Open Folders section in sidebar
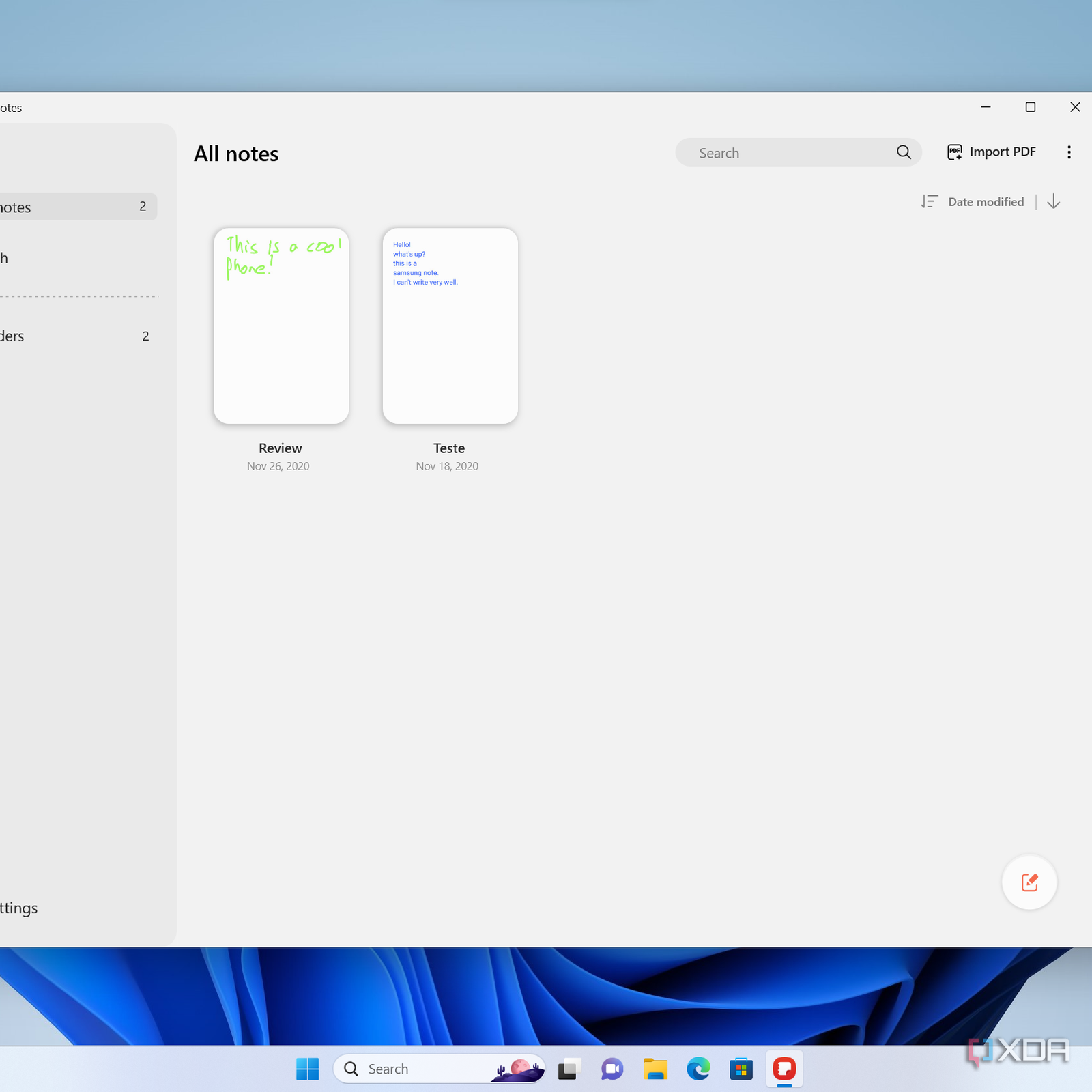 click(x=68, y=336)
